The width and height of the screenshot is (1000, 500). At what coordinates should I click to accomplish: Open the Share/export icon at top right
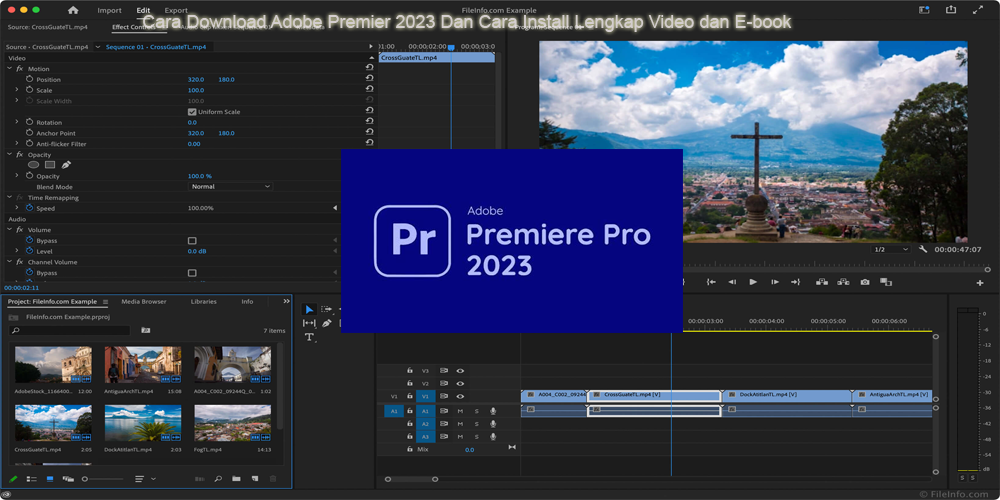coord(951,10)
